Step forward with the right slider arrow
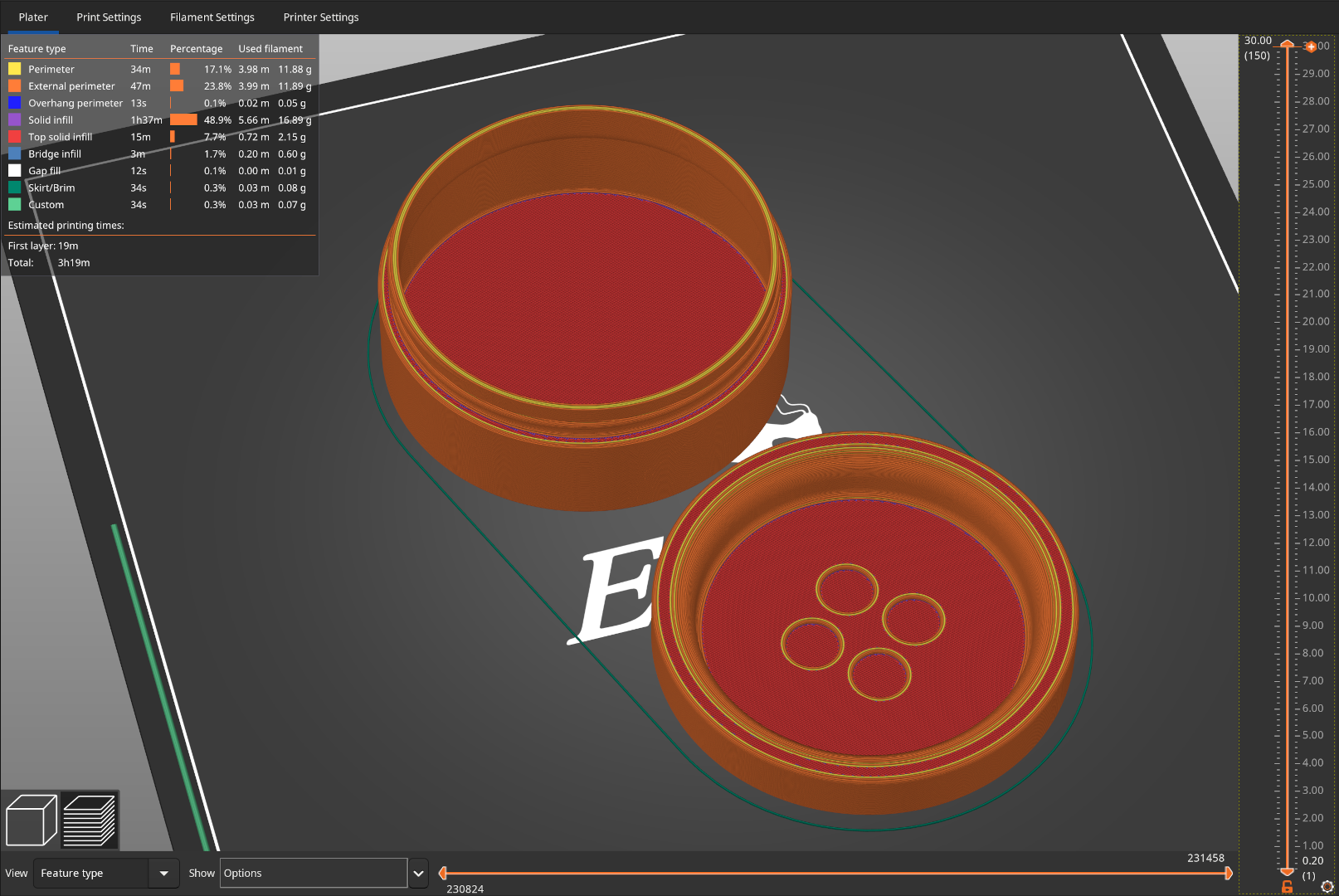1339x896 pixels. click(1228, 873)
